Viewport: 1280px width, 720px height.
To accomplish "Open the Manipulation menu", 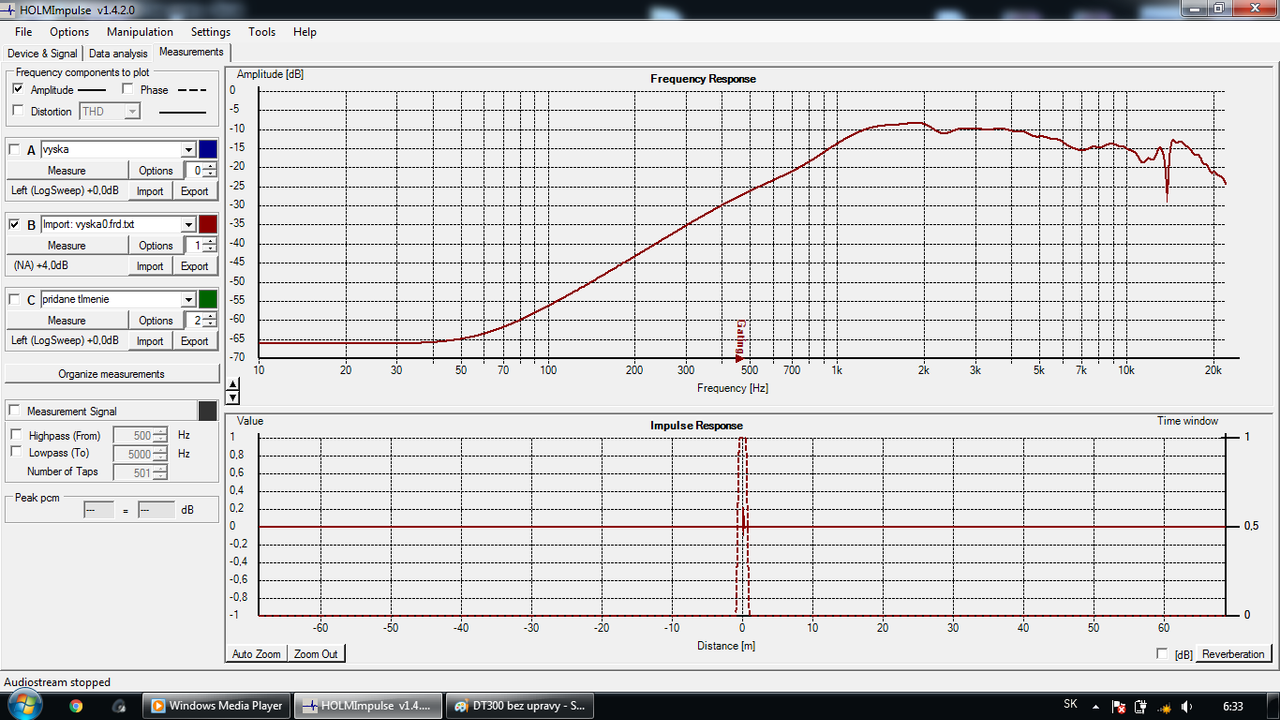I will pyautogui.click(x=141, y=32).
